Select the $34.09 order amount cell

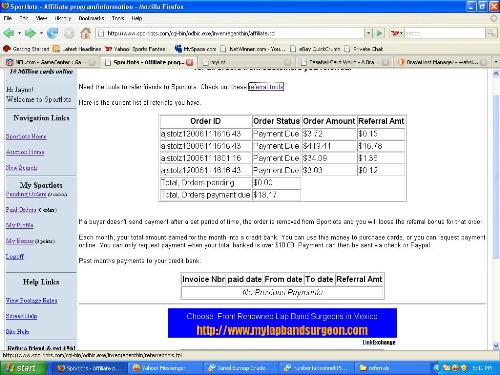pos(329,158)
